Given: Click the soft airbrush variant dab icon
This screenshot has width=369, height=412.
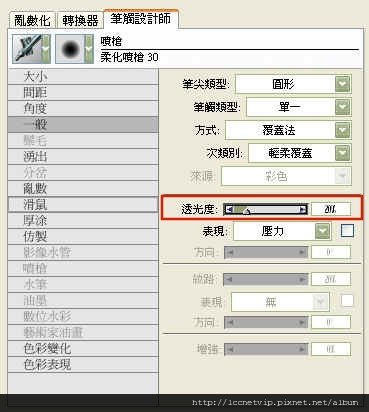Looking at the screenshot, I should [x=70, y=49].
